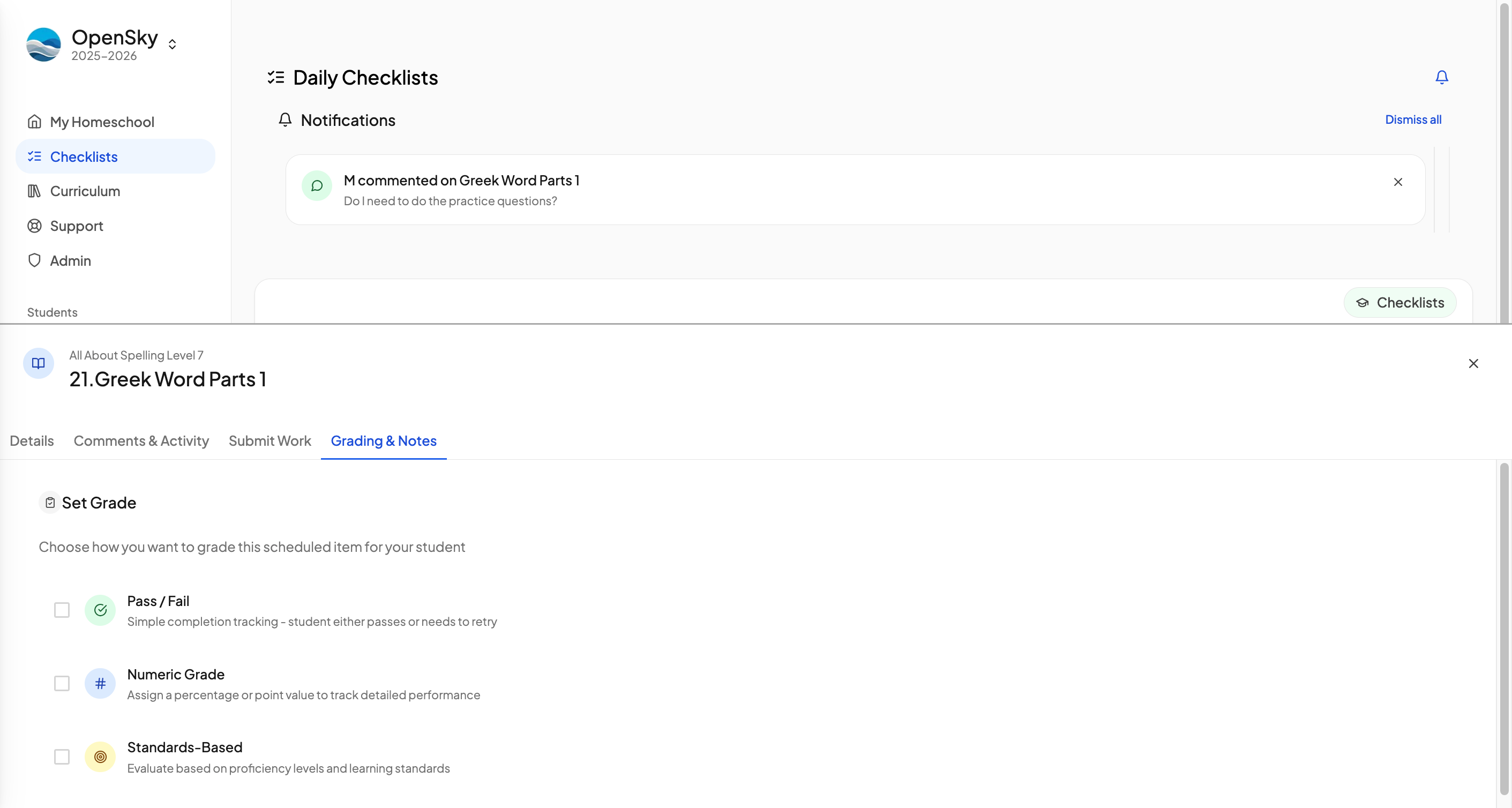Check the Pass / Fail grading option
This screenshot has height=808, width=1512.
click(x=62, y=610)
